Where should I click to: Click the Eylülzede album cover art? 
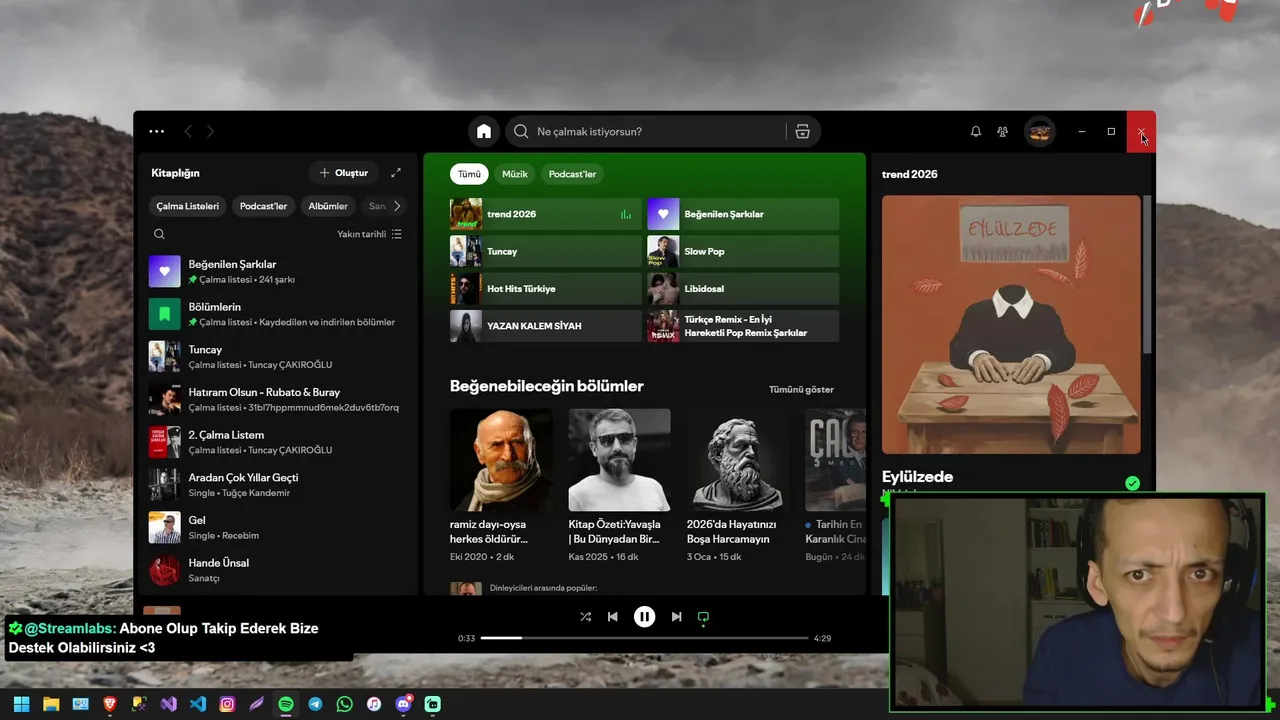[1011, 325]
